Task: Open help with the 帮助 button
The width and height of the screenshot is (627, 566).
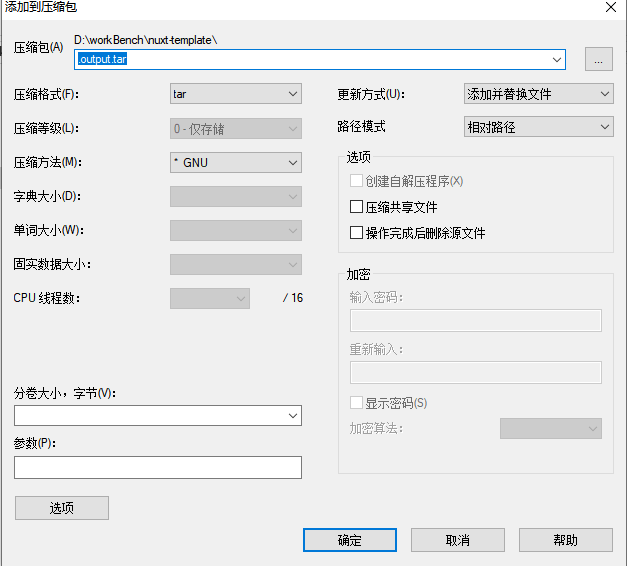Action: pos(565,540)
